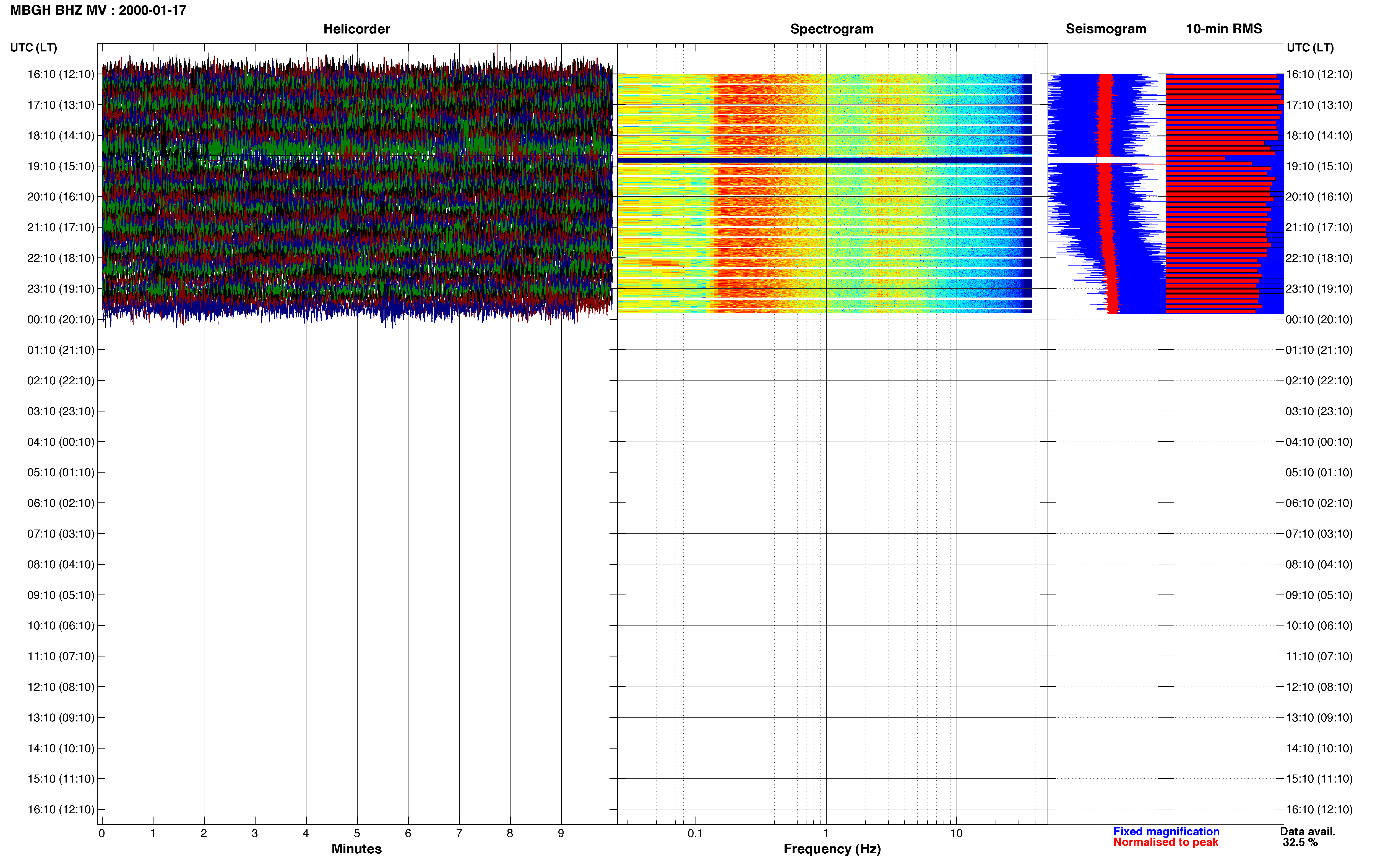
Task: Click Helicorder time label 20:10 (16:10)
Action: 61,197
